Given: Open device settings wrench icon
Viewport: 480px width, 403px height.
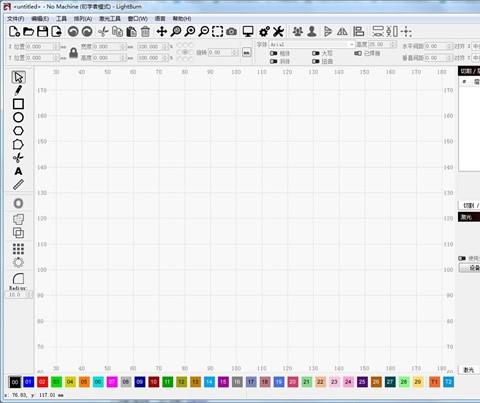Looking at the screenshot, I should tap(278, 32).
